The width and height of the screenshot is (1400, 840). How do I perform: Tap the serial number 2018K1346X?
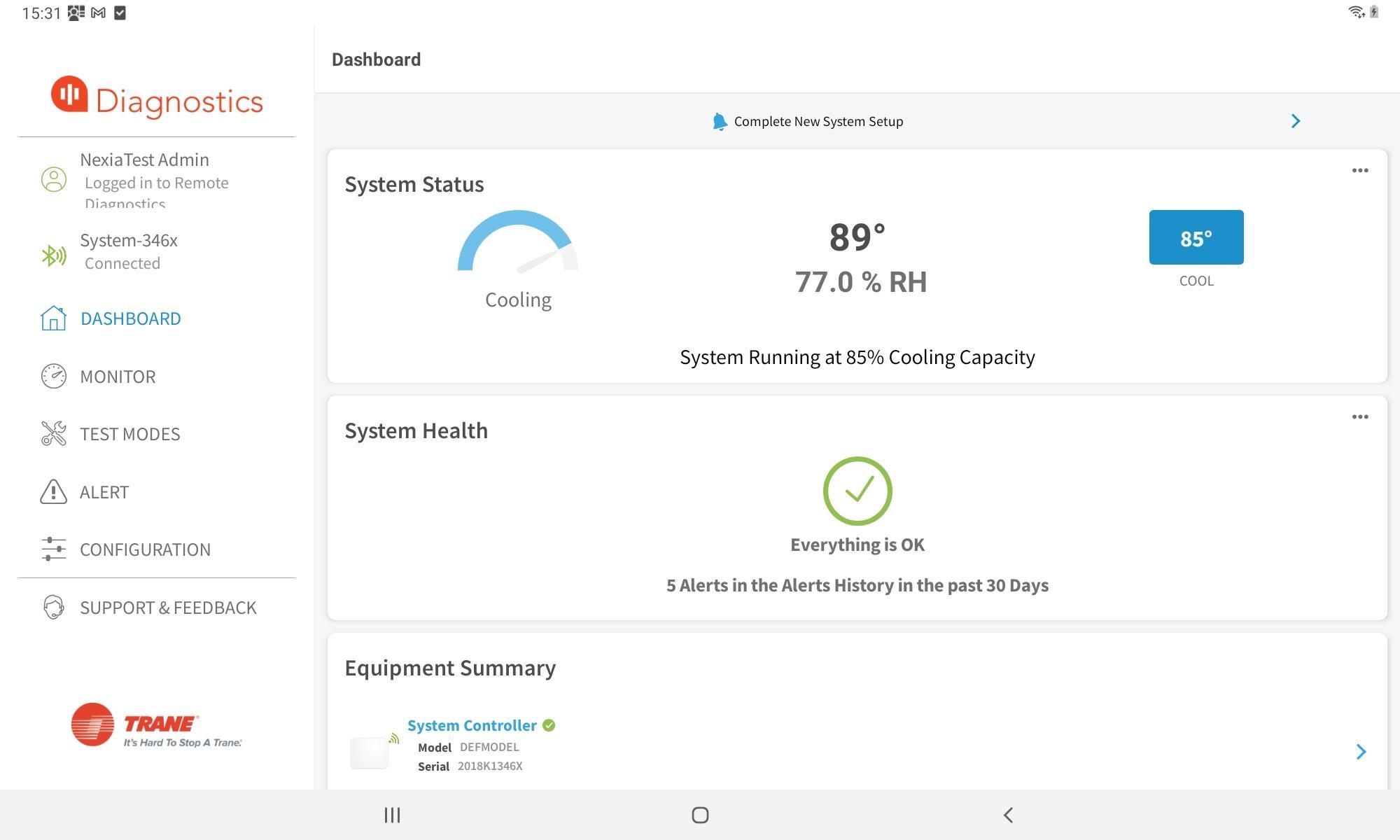click(x=490, y=766)
